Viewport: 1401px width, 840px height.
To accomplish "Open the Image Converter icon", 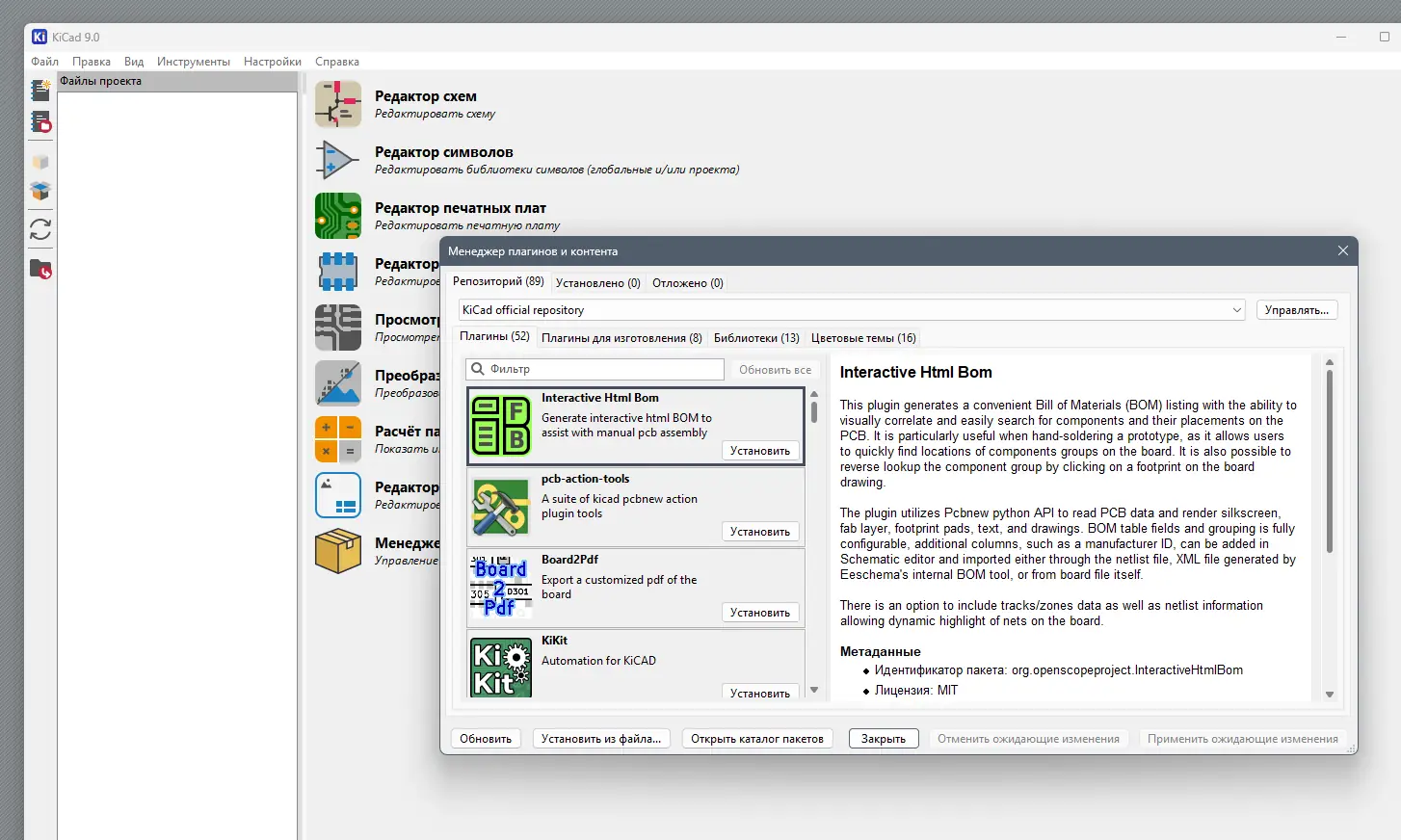I will (338, 383).
